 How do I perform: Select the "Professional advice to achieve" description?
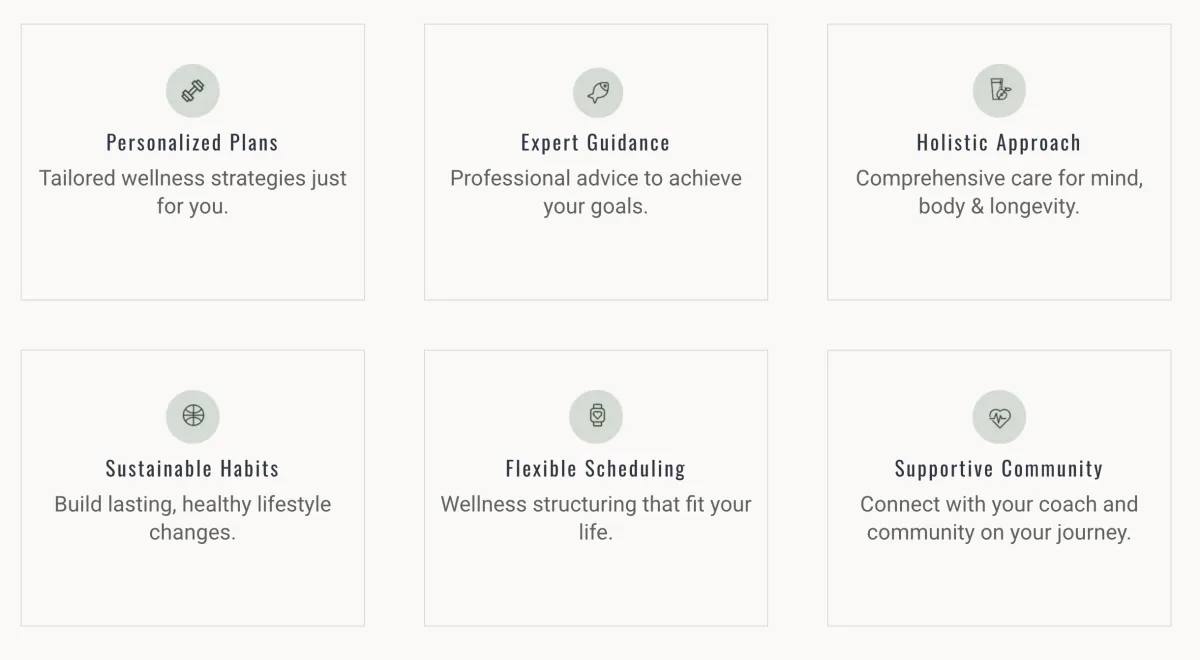tap(596, 179)
